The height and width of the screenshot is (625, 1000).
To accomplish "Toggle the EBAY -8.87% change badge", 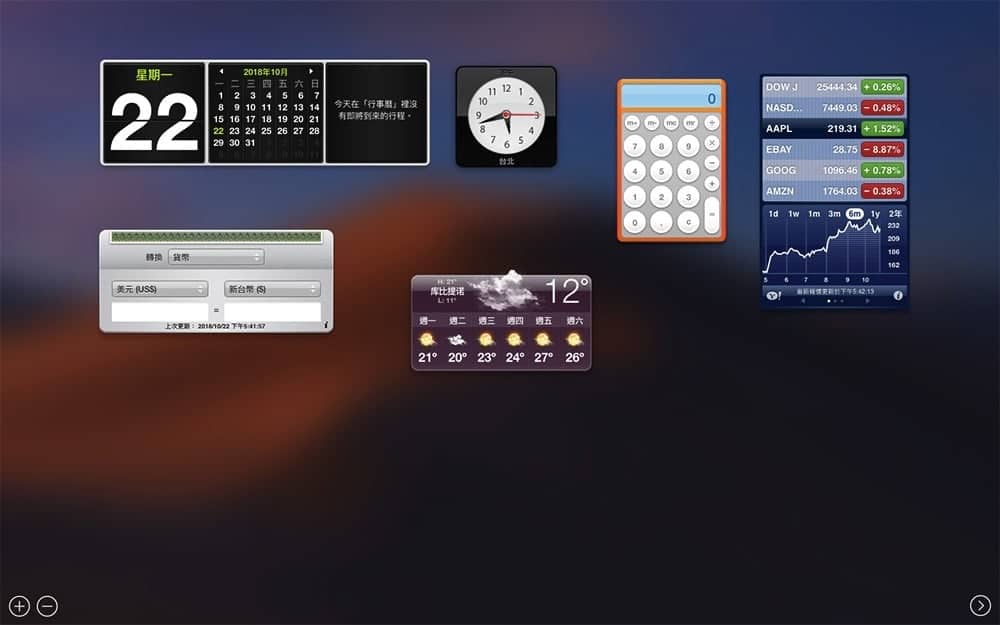I will pos(882,149).
